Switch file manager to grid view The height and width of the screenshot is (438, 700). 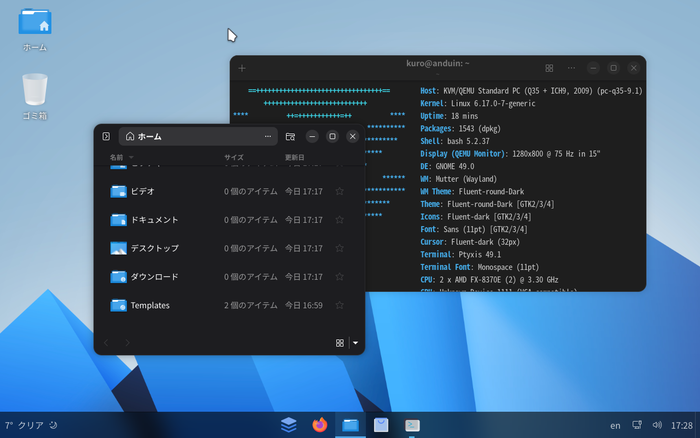click(340, 343)
